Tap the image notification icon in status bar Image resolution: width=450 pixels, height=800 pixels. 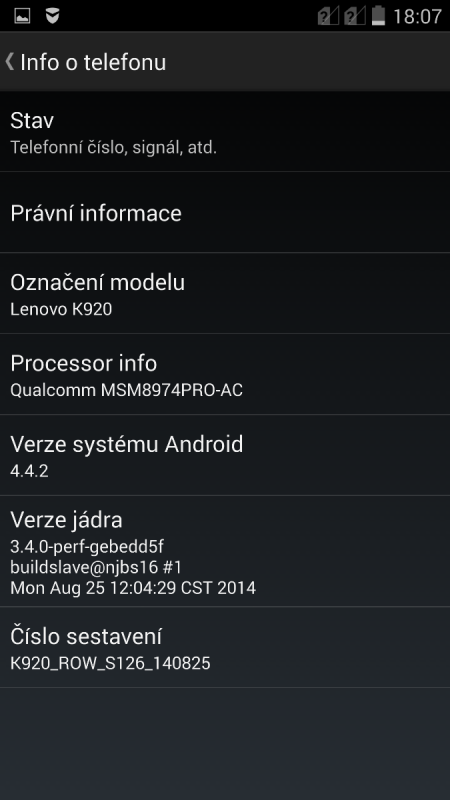(22, 16)
